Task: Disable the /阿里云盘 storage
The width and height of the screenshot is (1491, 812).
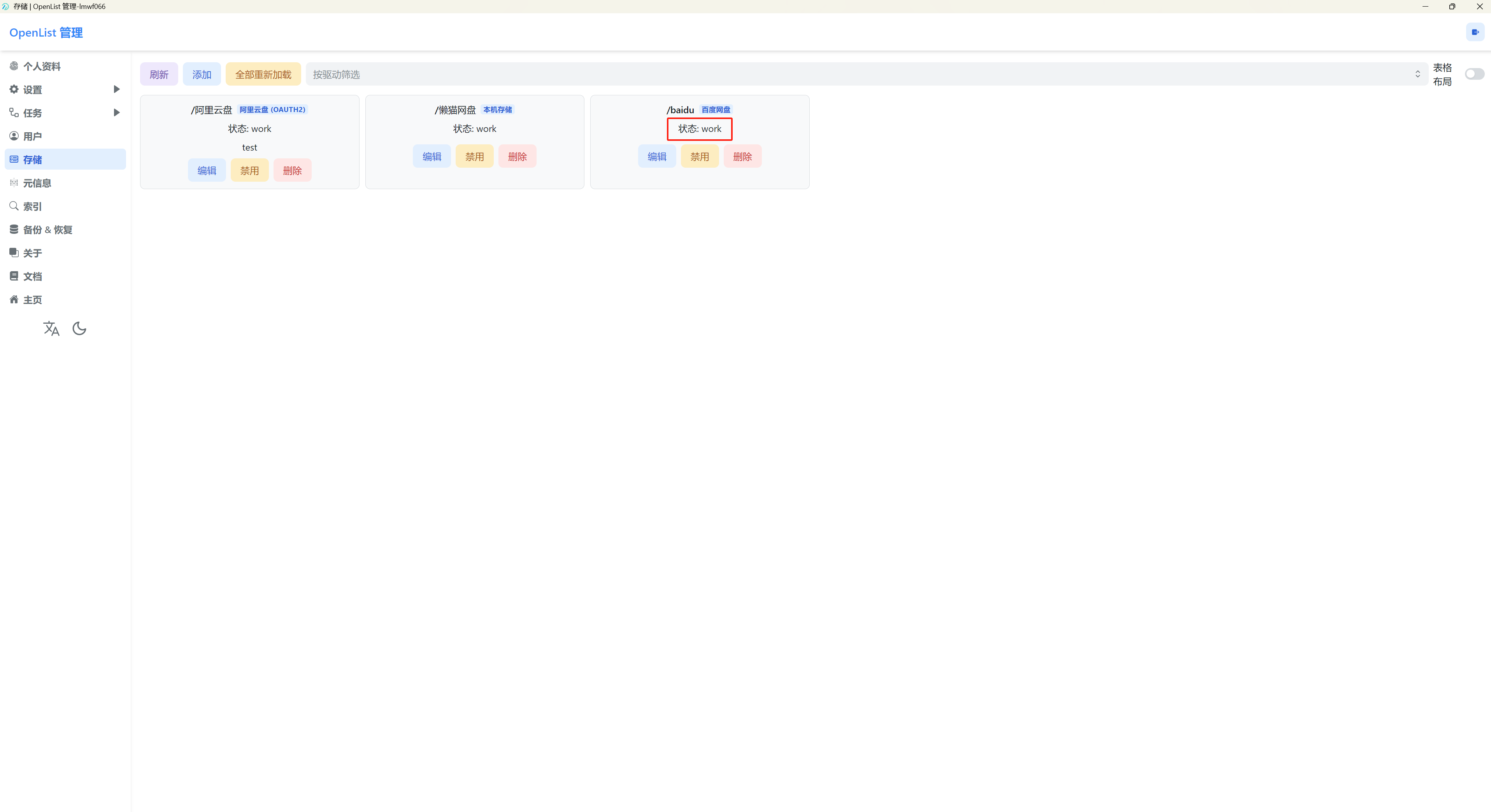Action: (249, 170)
